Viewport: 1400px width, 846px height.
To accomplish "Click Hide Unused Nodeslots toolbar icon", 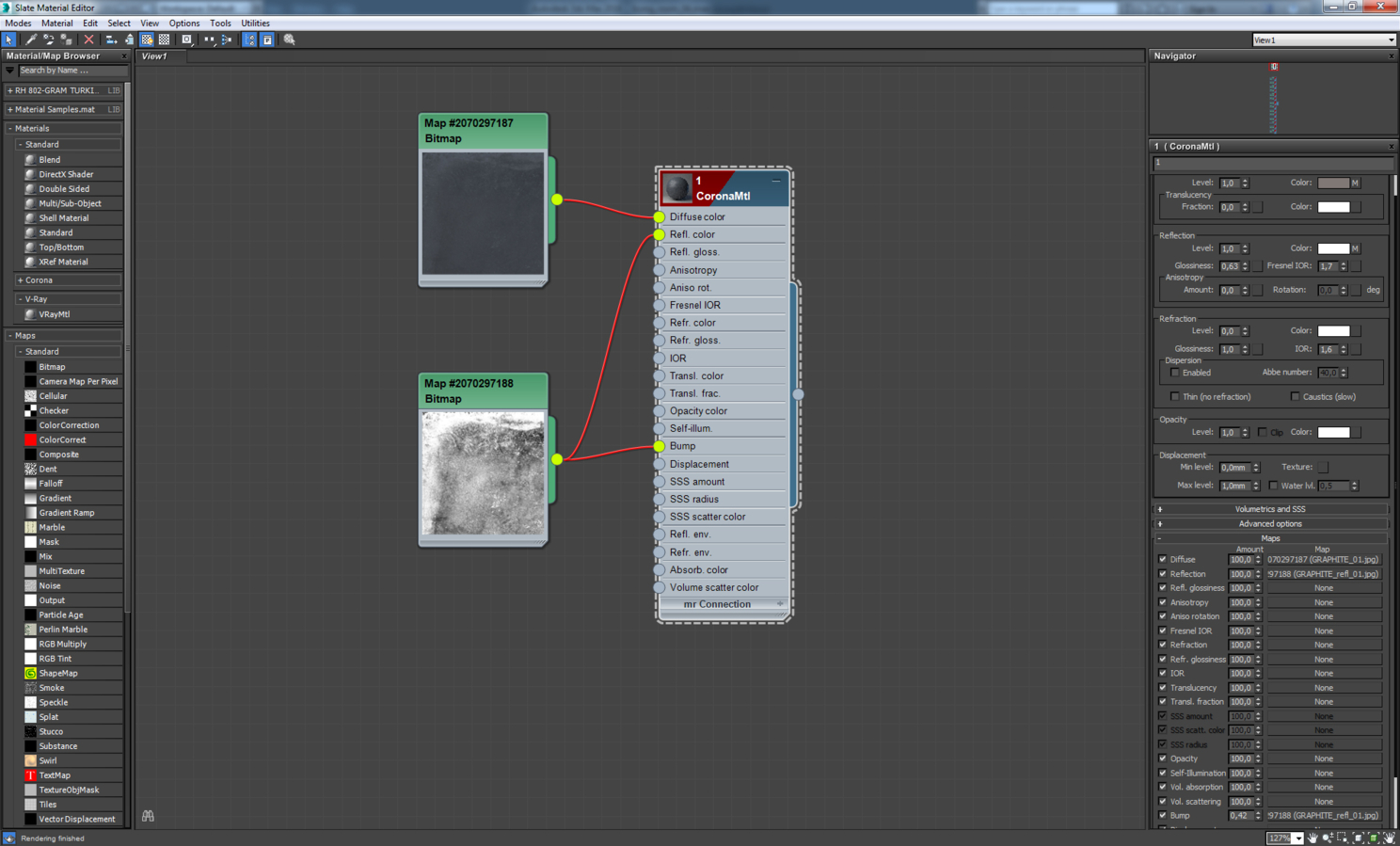I will coord(129,40).
